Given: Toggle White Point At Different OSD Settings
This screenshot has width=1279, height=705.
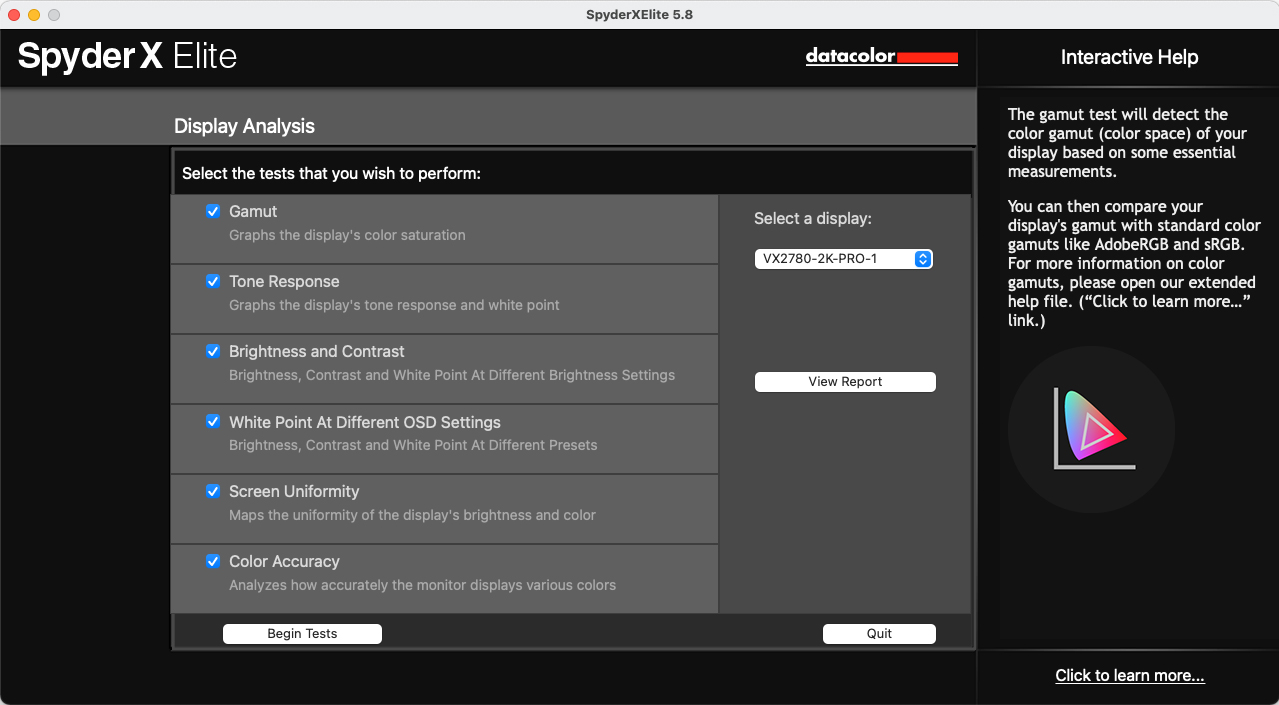Looking at the screenshot, I should click(213, 421).
